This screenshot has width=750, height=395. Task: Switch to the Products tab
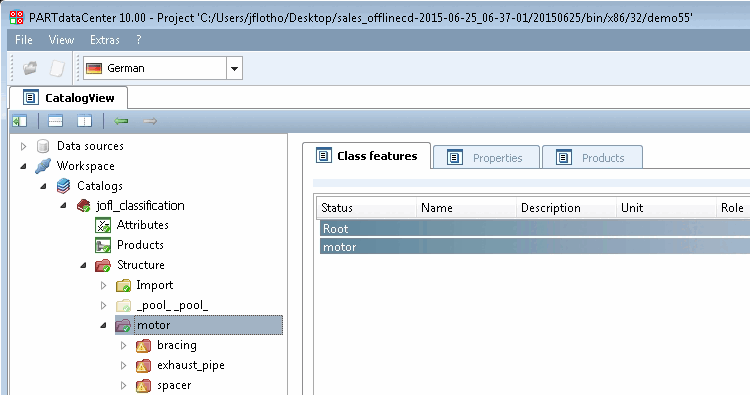coord(592,157)
